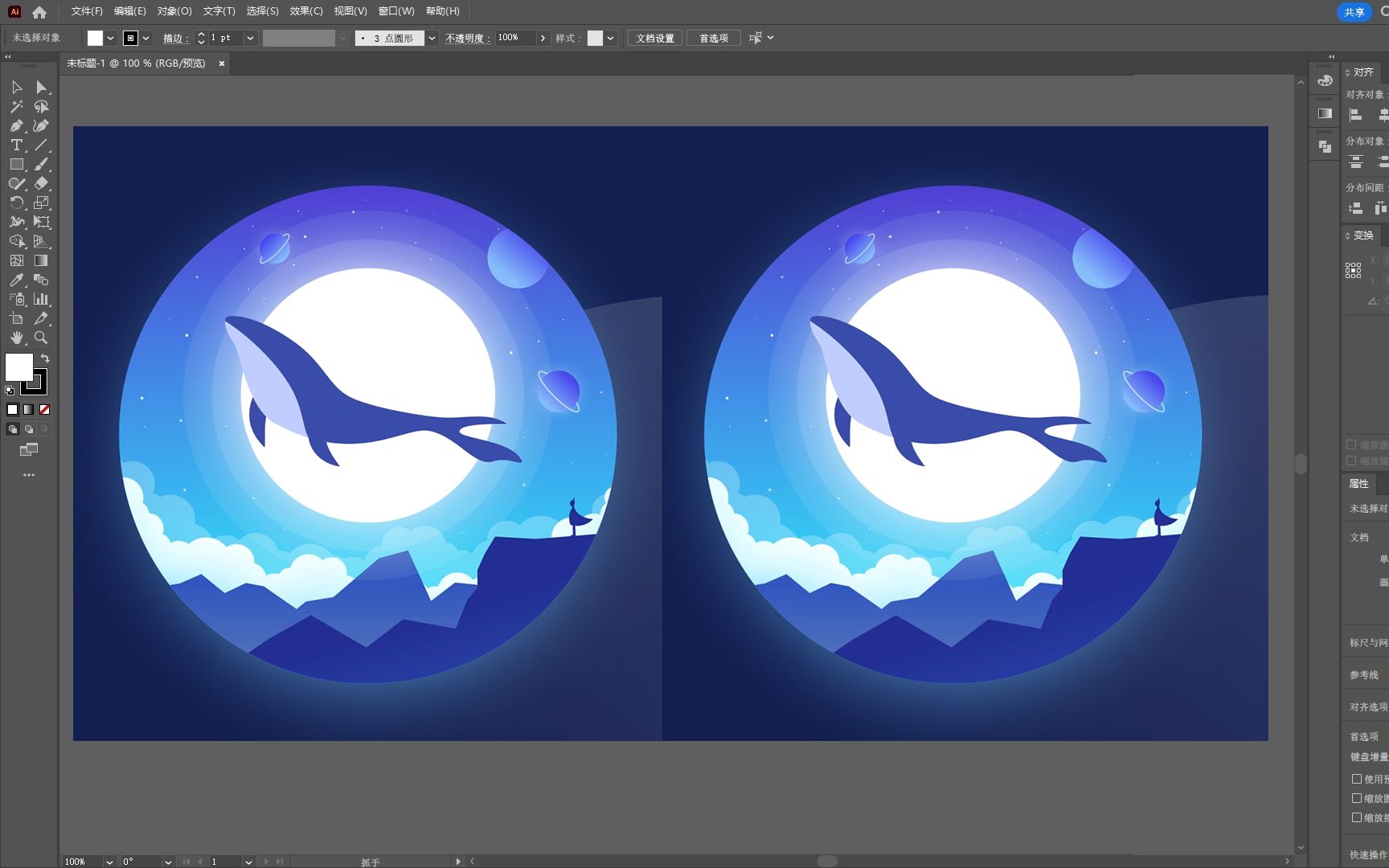Open the fill color dropdown arrow
The height and width of the screenshot is (868, 1389).
(111, 38)
